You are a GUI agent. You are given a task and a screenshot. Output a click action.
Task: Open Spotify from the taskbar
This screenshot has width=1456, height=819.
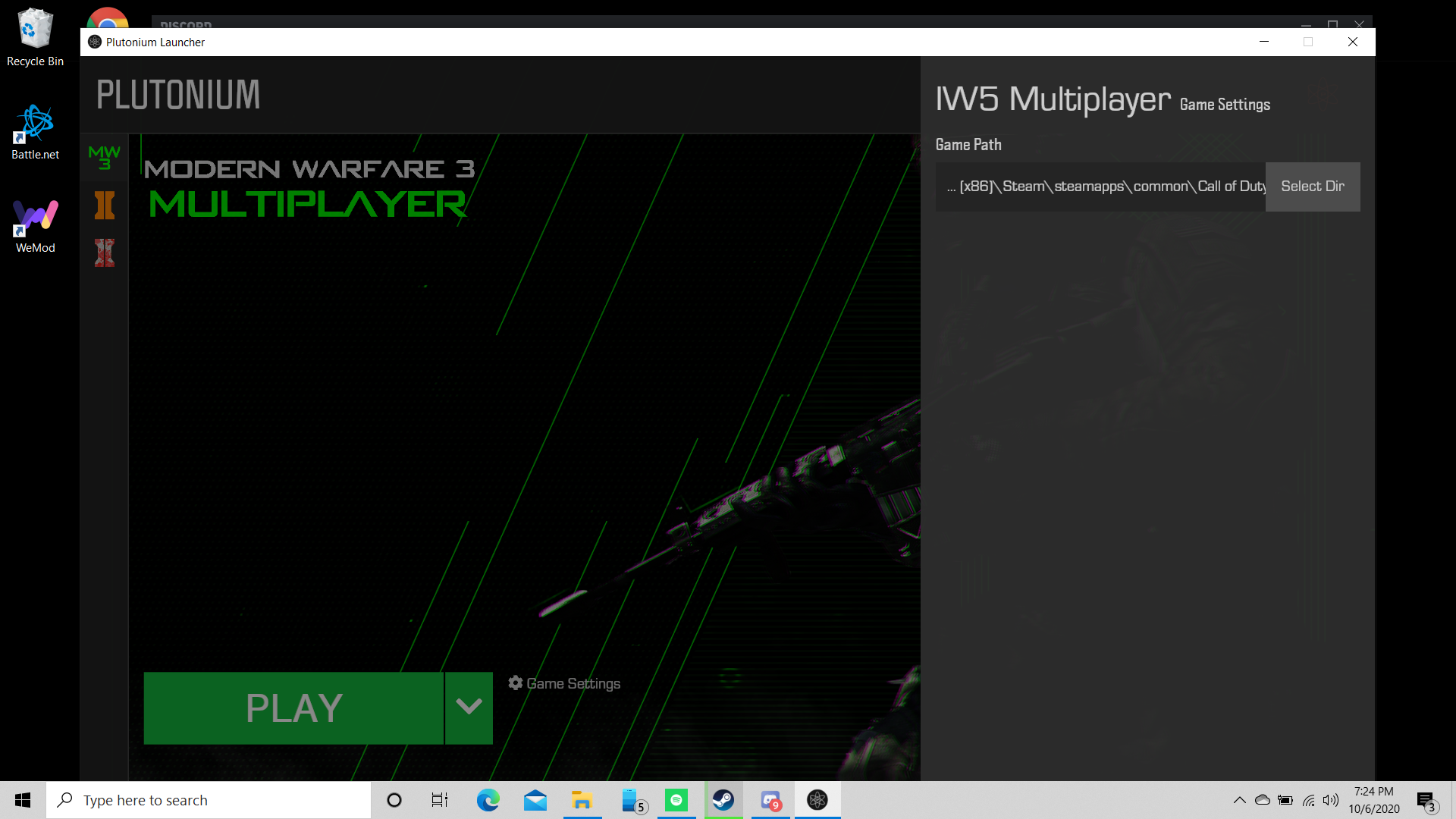[x=676, y=800]
